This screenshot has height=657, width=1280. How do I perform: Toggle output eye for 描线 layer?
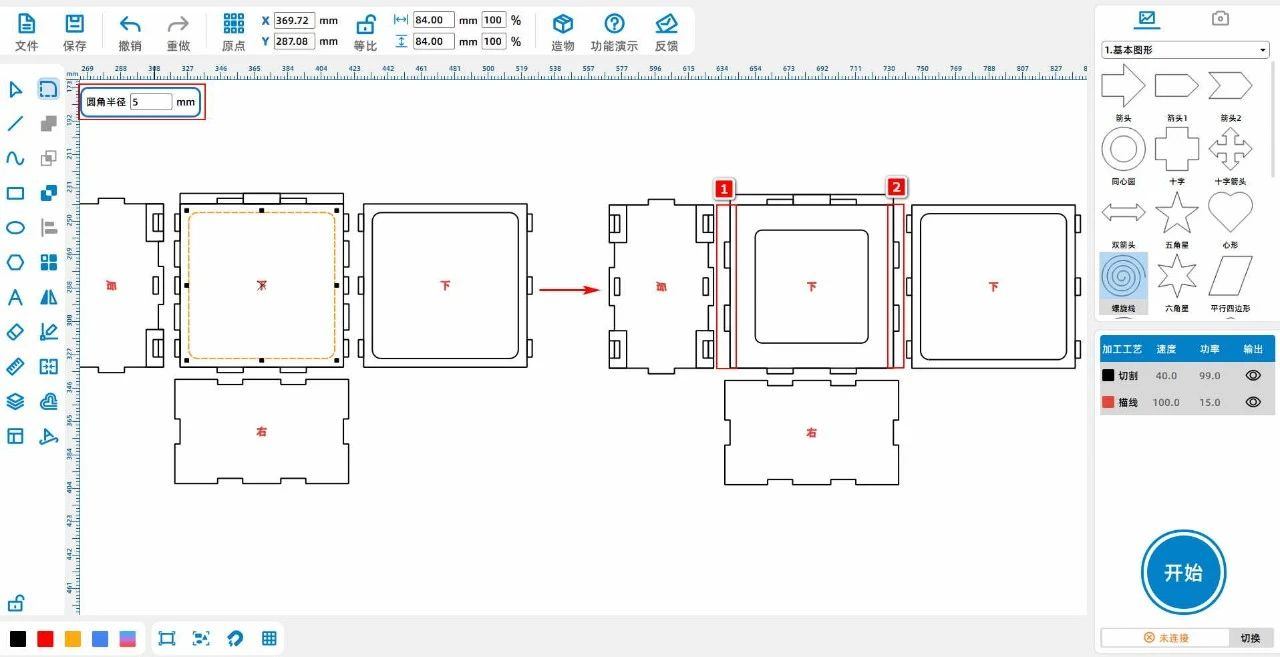point(1252,402)
